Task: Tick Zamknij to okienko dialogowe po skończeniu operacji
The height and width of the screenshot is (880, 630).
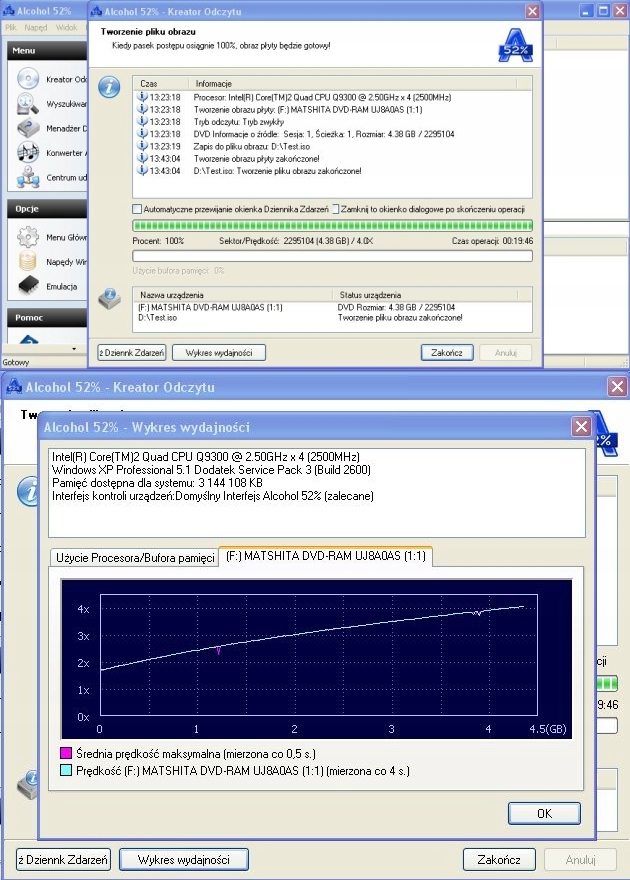Action: (x=335, y=209)
